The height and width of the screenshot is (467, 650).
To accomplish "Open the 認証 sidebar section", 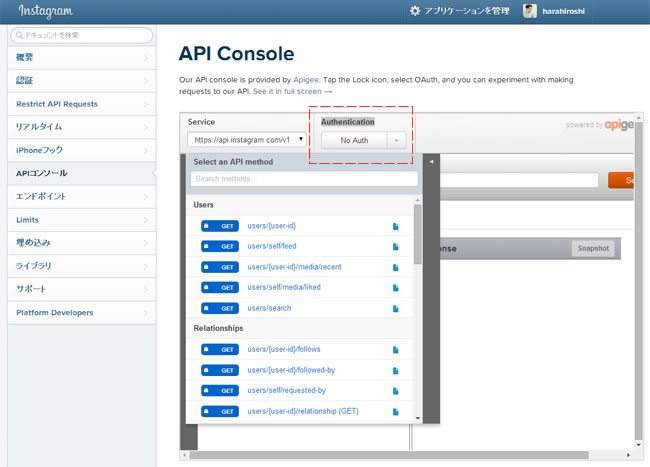I will 82,81.
